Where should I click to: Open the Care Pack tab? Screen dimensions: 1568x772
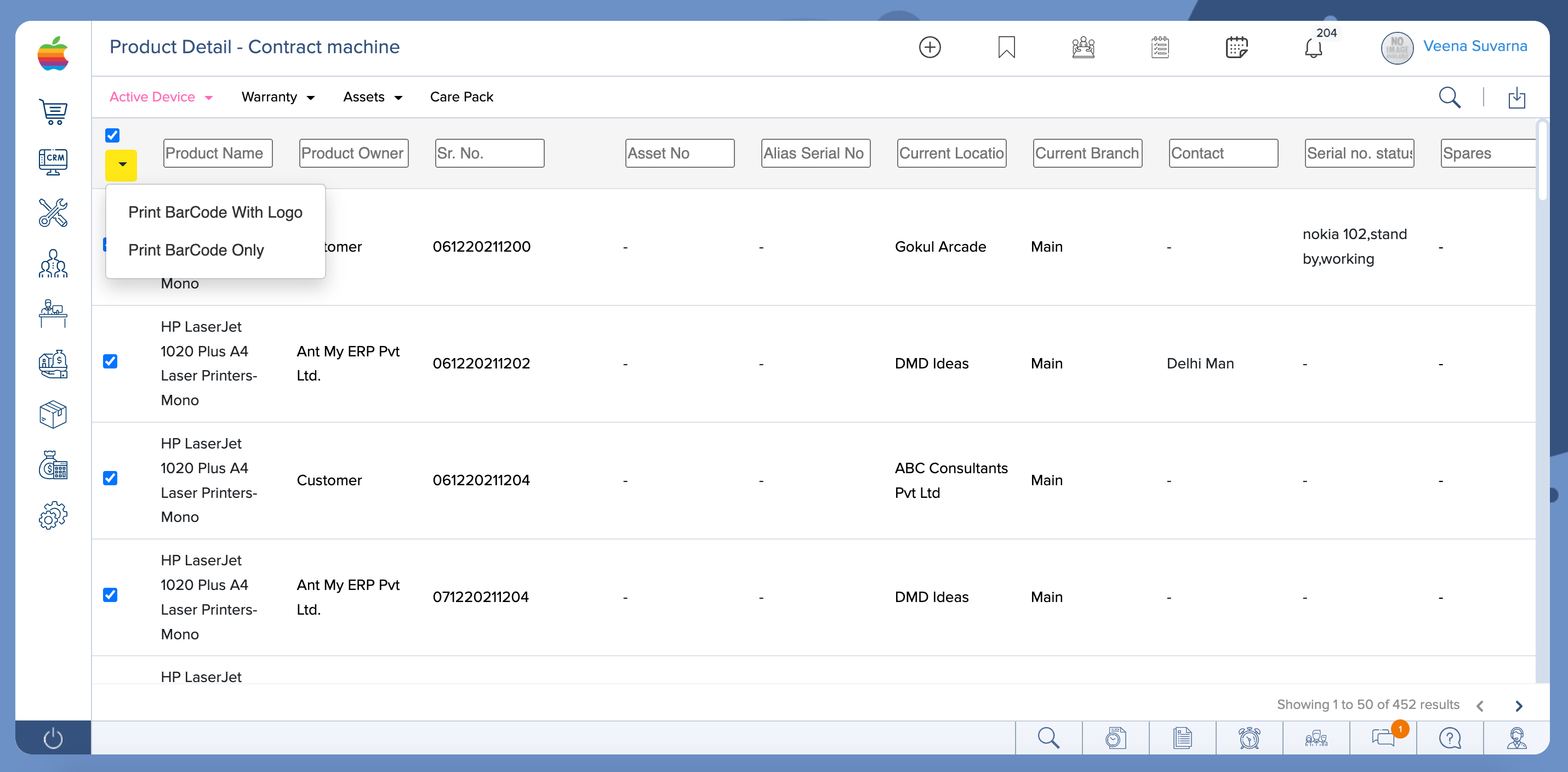(461, 97)
